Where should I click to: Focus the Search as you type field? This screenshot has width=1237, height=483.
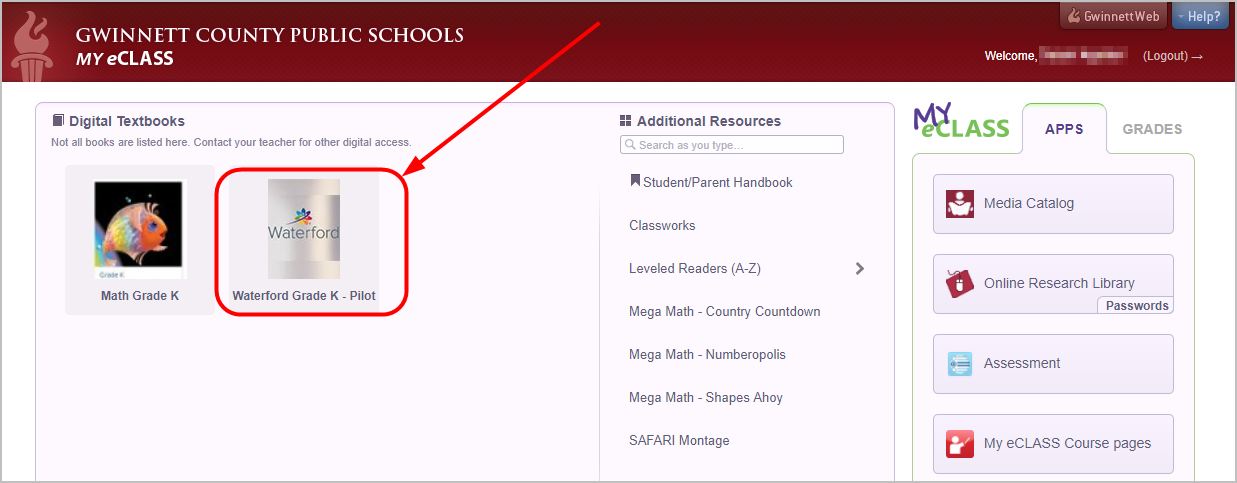732,145
